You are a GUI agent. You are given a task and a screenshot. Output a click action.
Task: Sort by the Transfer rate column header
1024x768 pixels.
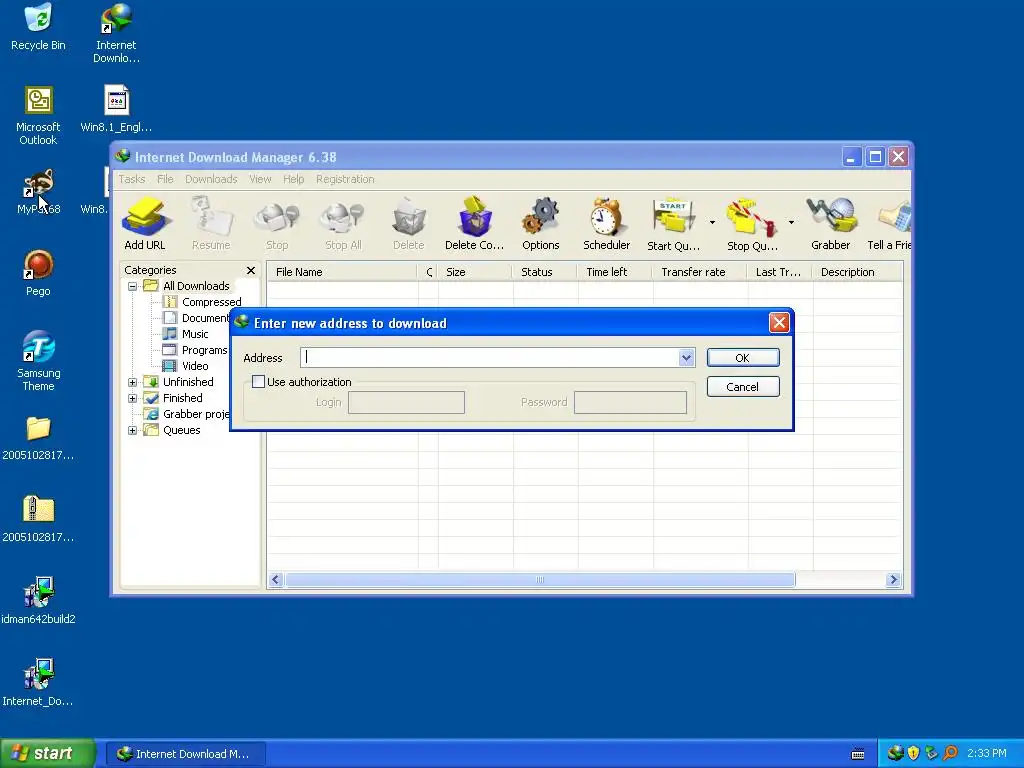[699, 272]
